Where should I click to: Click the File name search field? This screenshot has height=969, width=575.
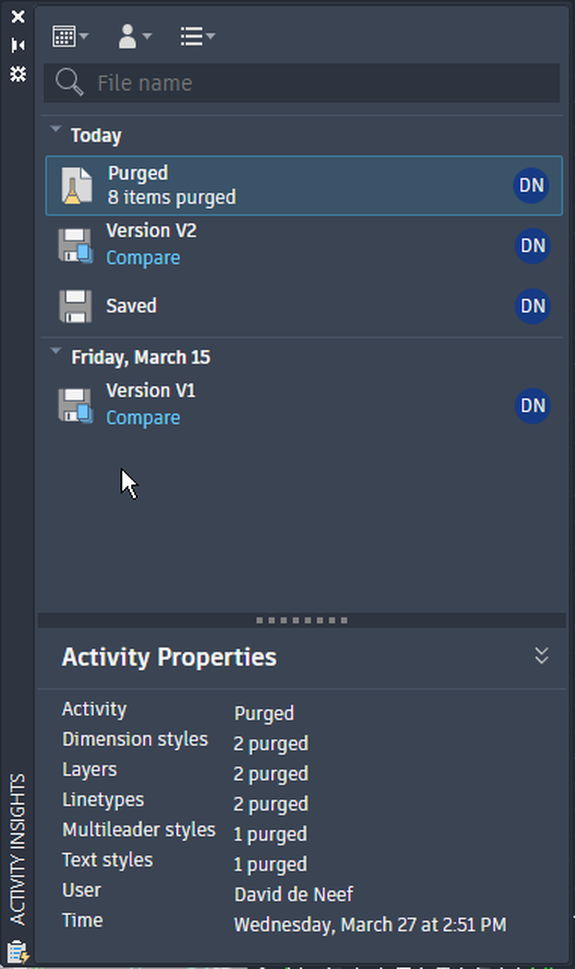(302, 83)
